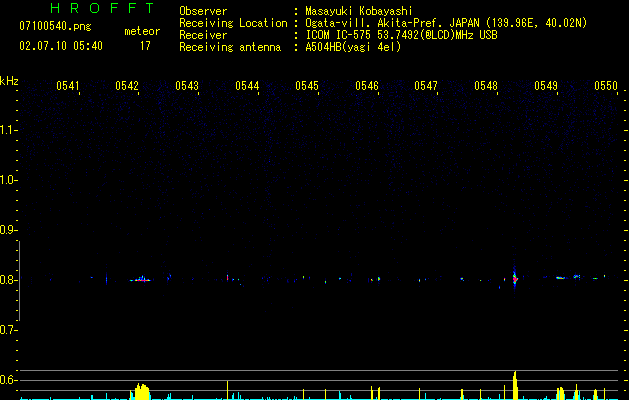Click the 0.8 kHz axis label

tap(8, 280)
